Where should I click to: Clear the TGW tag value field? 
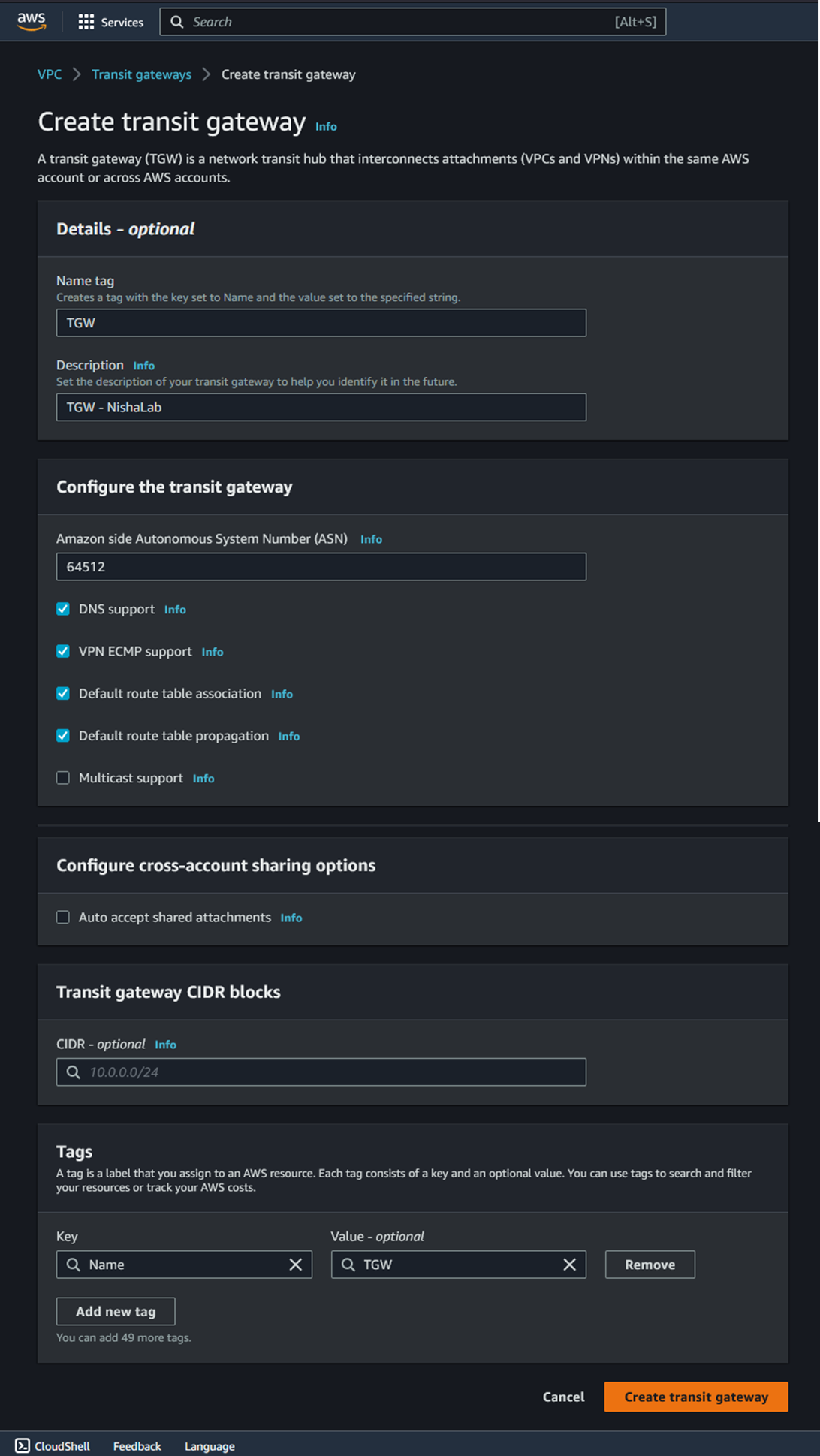(570, 1265)
